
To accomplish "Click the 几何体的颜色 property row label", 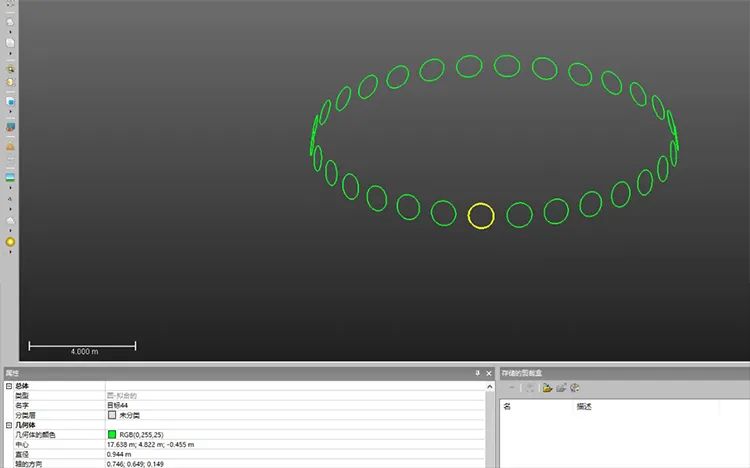I will (x=35, y=435).
